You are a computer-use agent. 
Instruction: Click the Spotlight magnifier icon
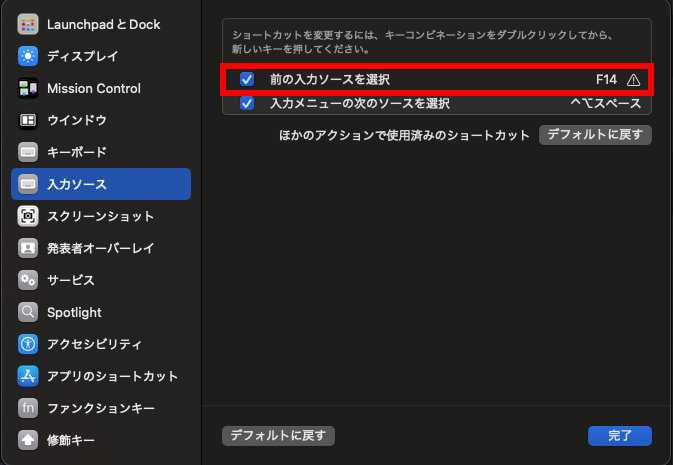(x=28, y=312)
